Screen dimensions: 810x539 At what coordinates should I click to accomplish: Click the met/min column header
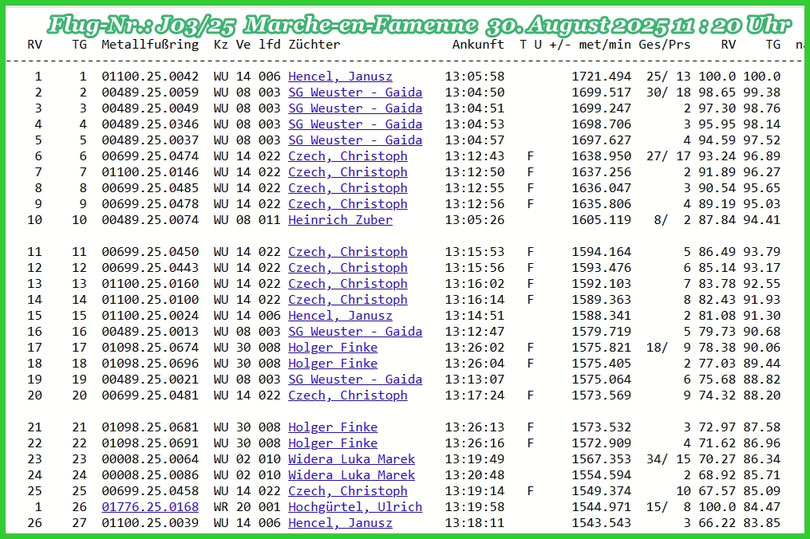click(x=605, y=44)
